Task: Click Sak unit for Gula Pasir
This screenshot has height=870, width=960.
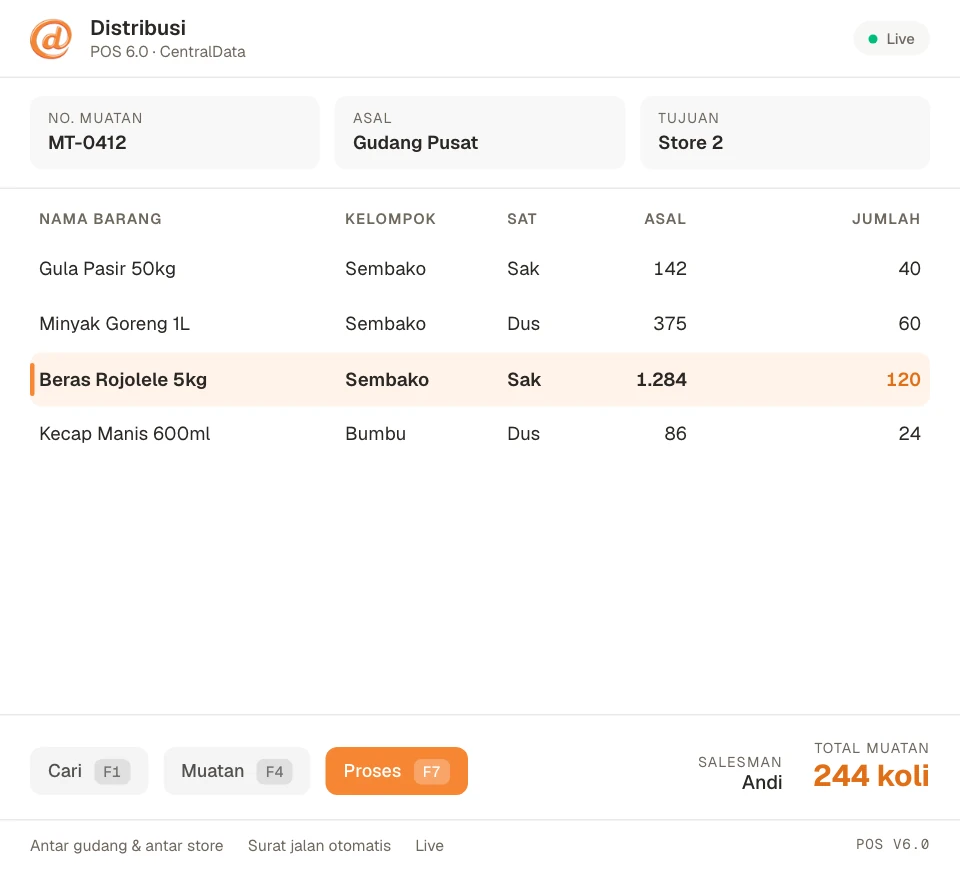Action: click(523, 269)
